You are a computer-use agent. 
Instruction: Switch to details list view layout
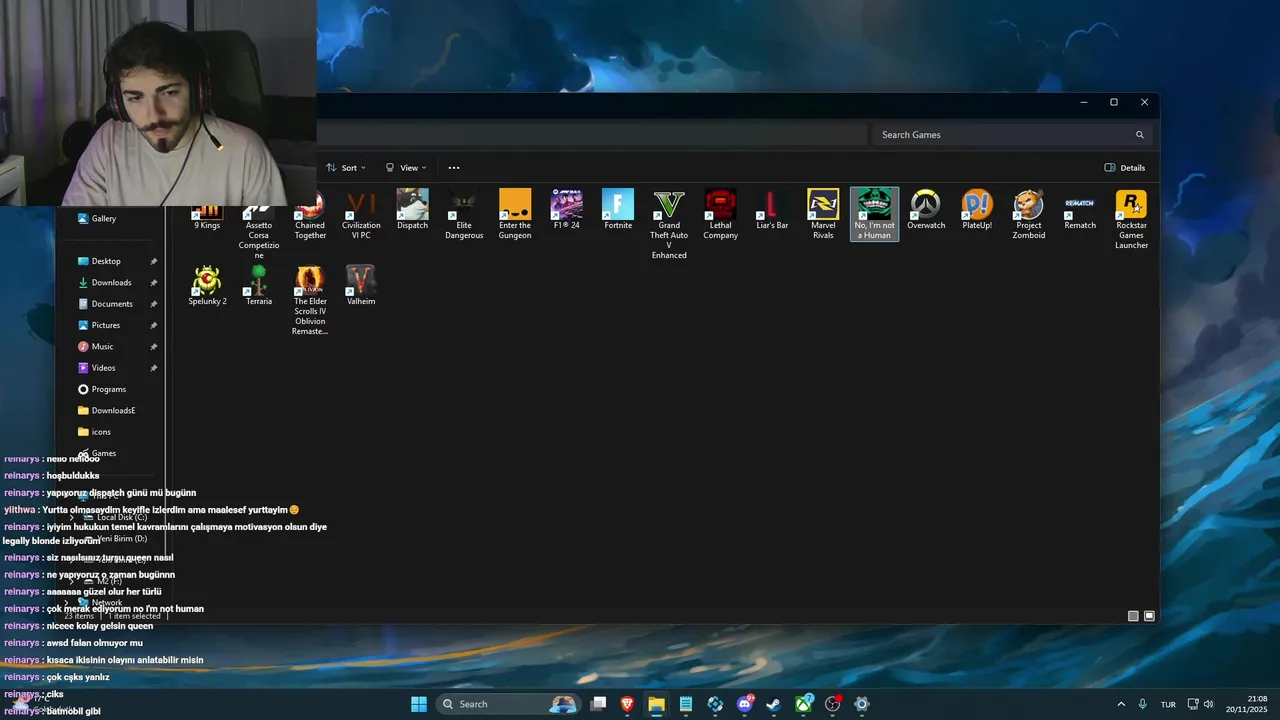click(1133, 616)
